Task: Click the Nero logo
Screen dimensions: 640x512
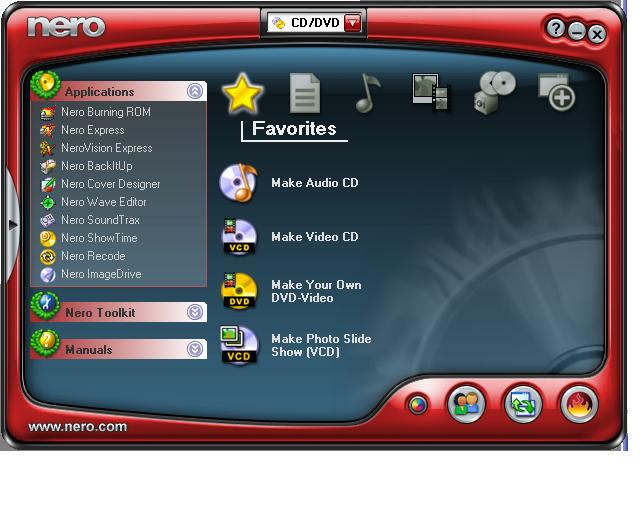Action: [66, 27]
